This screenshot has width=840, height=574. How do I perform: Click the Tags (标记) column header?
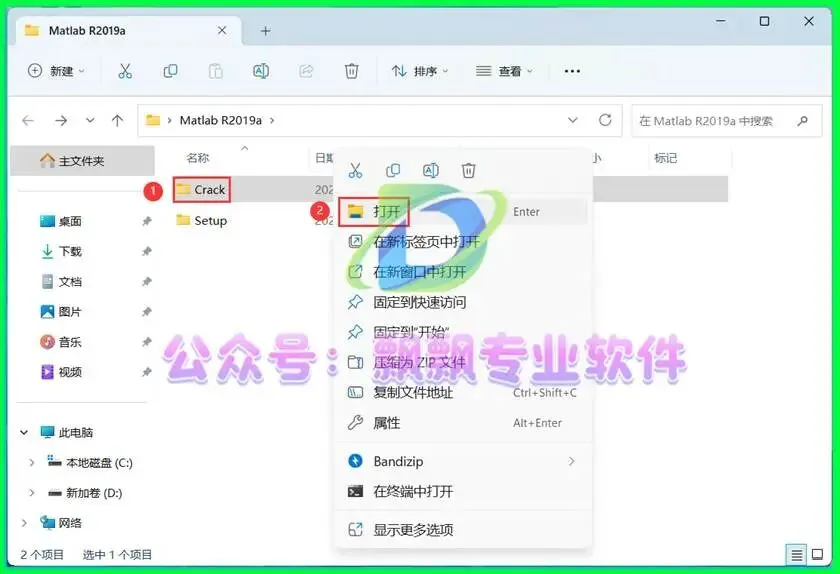click(665, 158)
